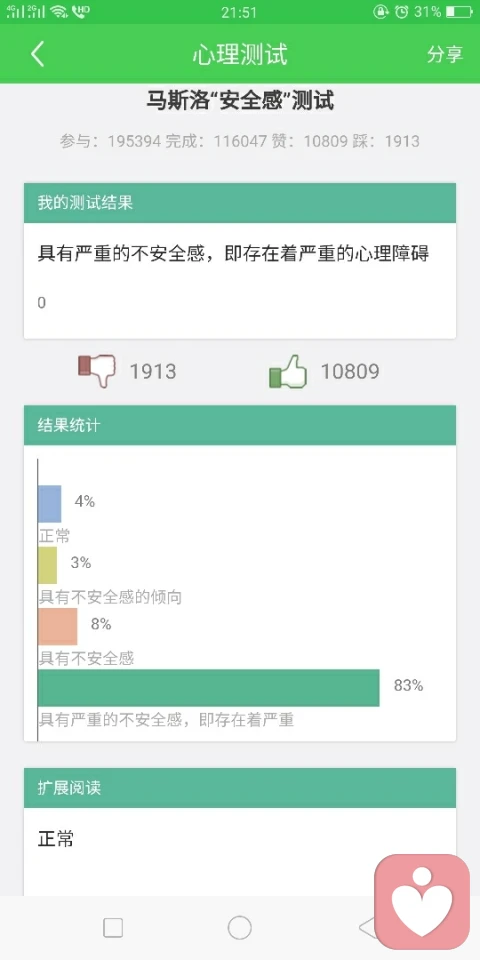The height and width of the screenshot is (960, 480).
Task: Open the 结果统计 section header
Action: click(240, 425)
